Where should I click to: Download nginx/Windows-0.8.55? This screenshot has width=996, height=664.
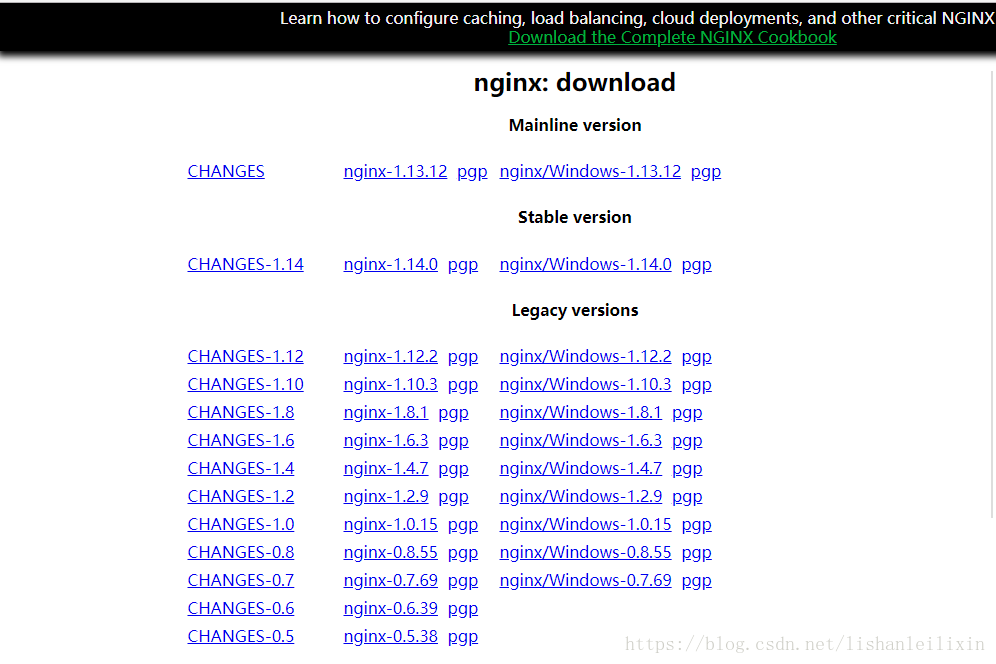pyautogui.click(x=585, y=552)
